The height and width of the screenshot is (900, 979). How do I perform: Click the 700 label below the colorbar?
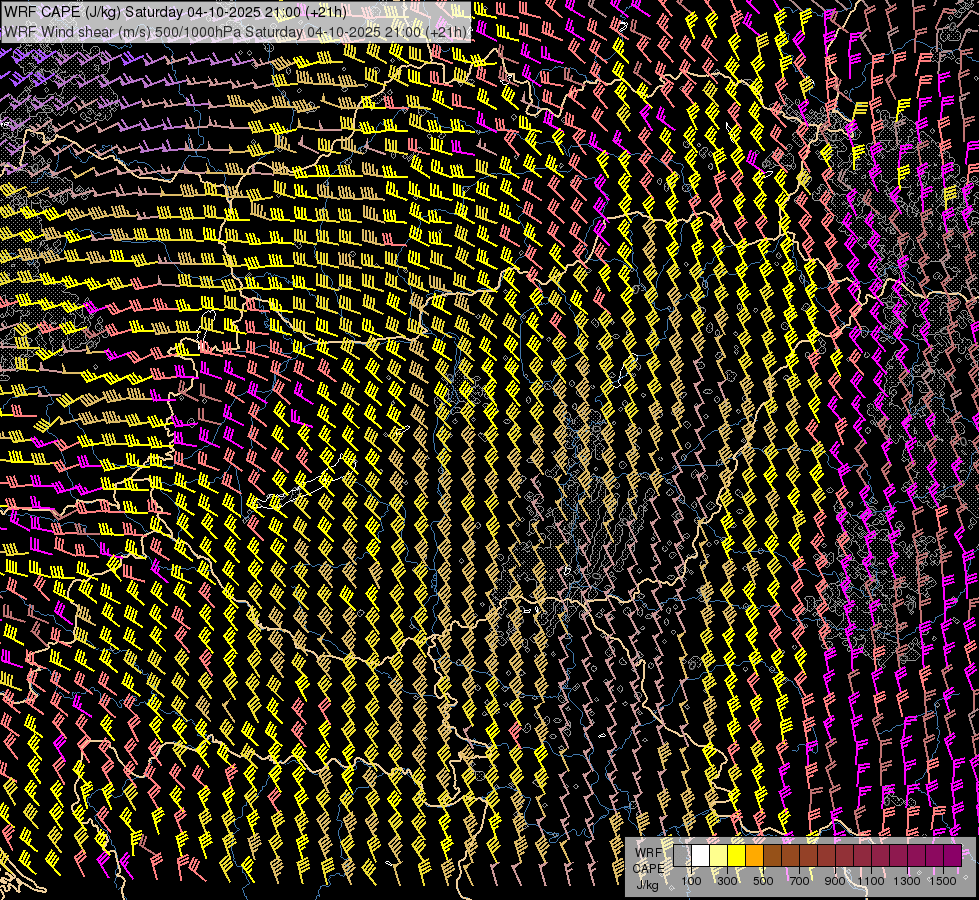coord(799,881)
